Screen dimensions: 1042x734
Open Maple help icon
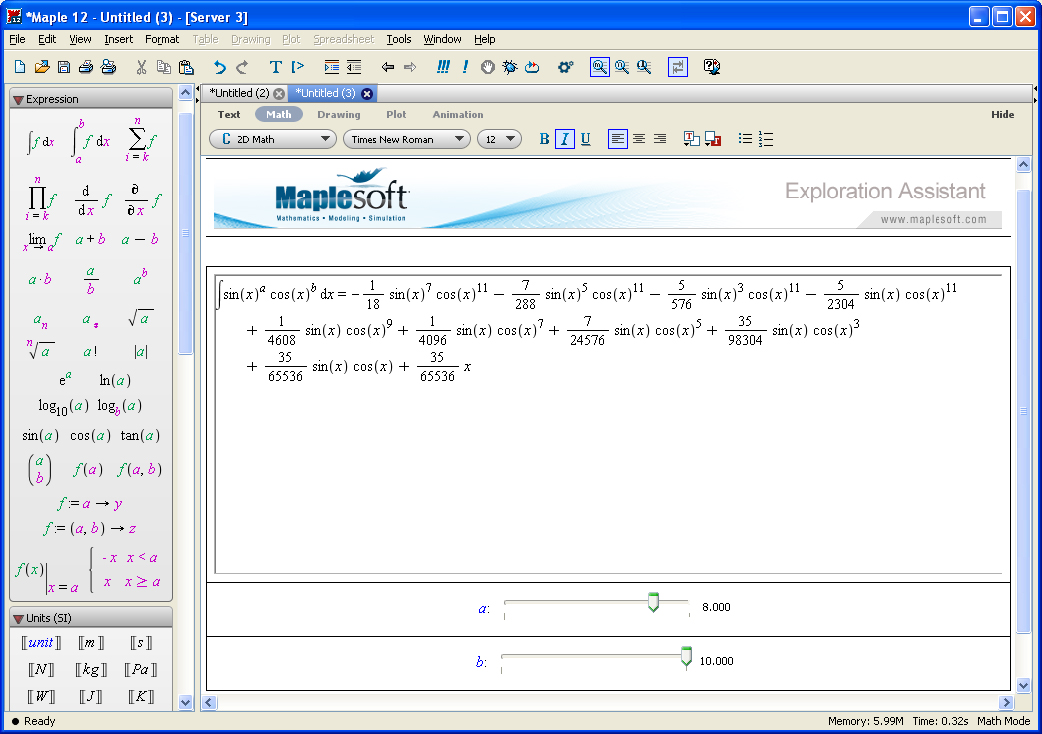click(712, 66)
